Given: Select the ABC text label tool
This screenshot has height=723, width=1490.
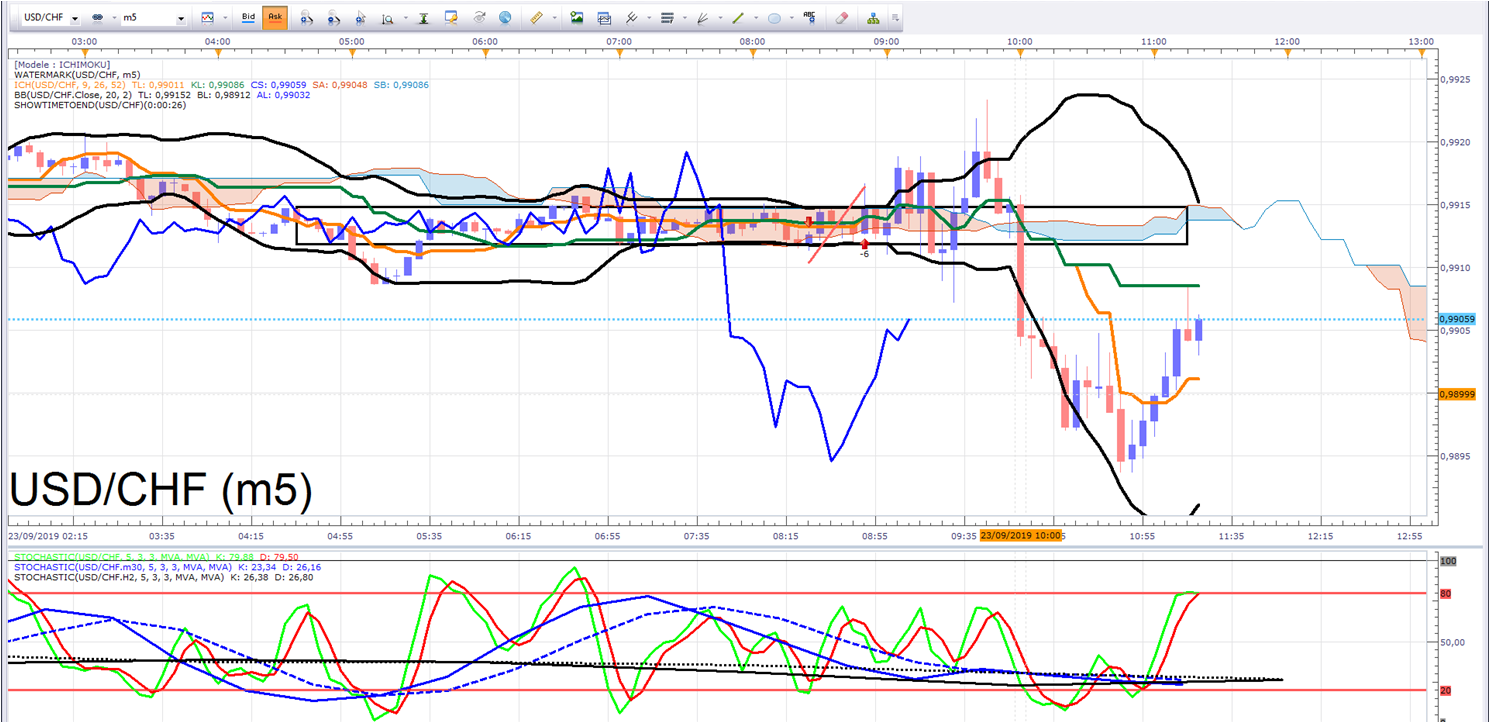Looking at the screenshot, I should pos(810,17).
